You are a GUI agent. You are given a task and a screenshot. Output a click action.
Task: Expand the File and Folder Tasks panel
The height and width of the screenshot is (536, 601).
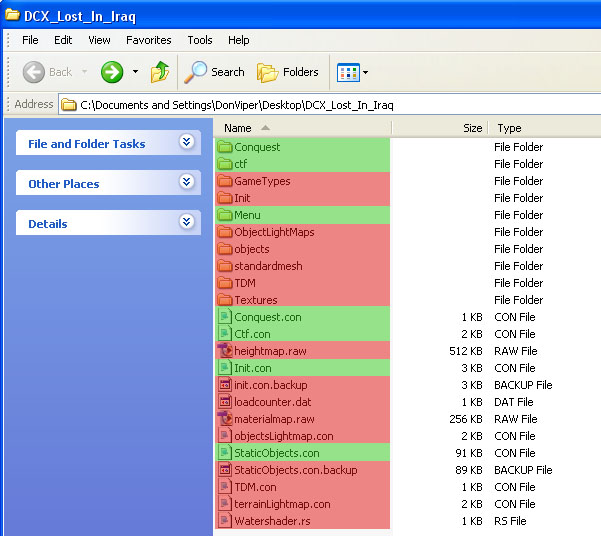186,143
